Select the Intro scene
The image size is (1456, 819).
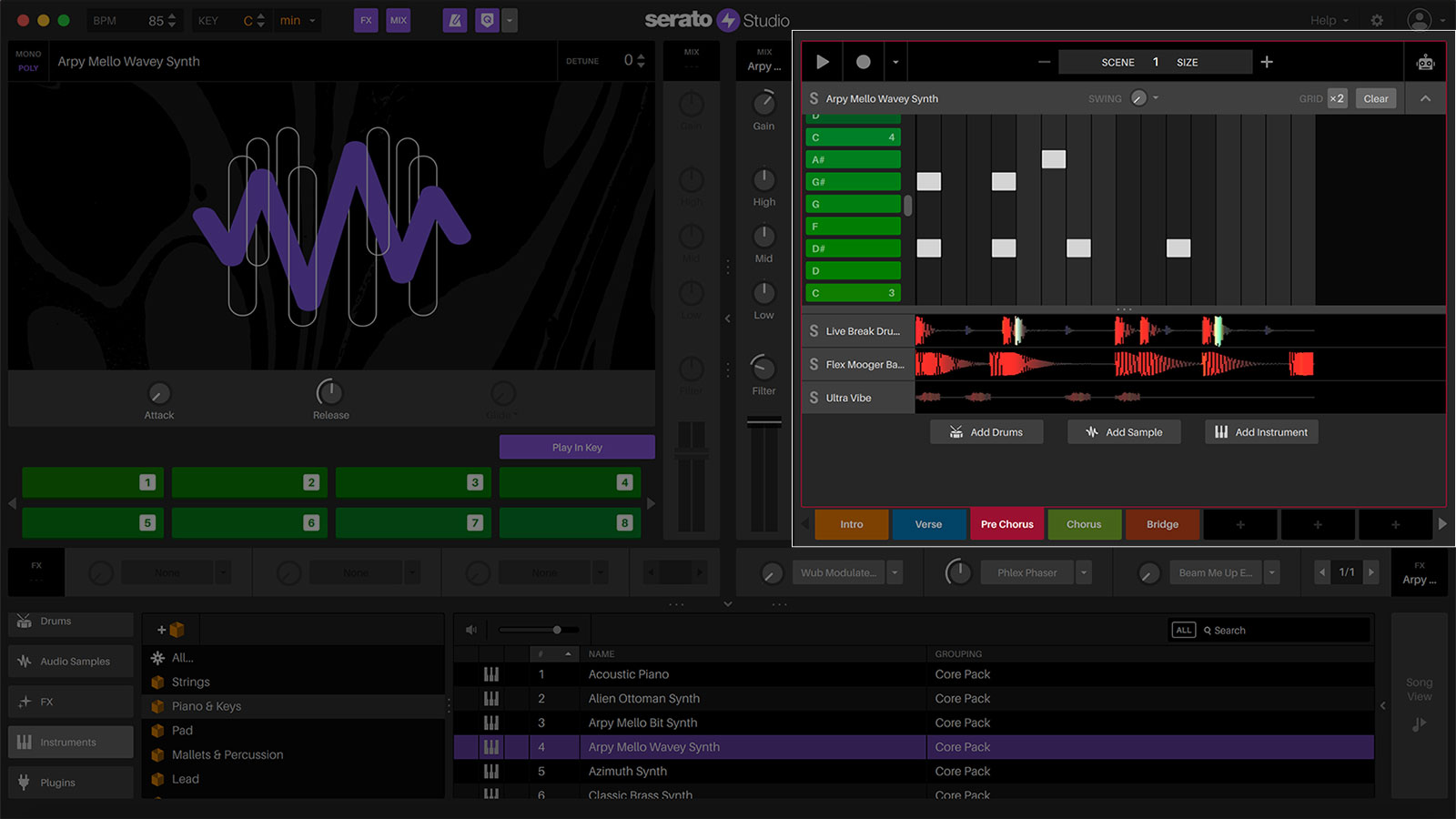852,524
